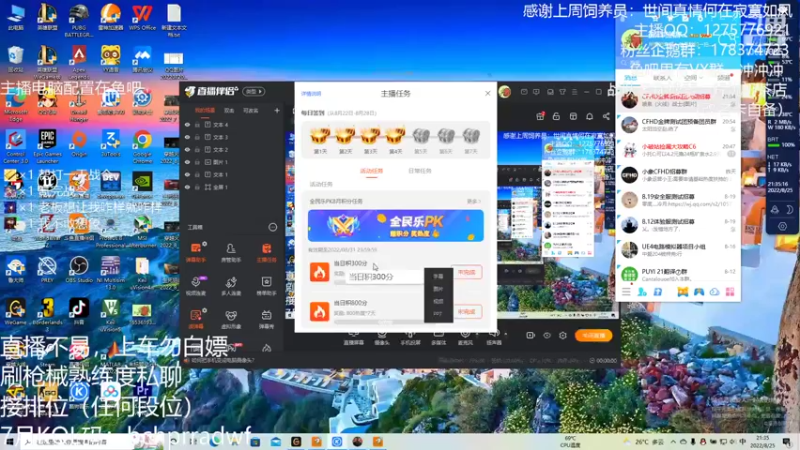Open the 8.19安全服测试招募 chat in QQ

click(678, 200)
